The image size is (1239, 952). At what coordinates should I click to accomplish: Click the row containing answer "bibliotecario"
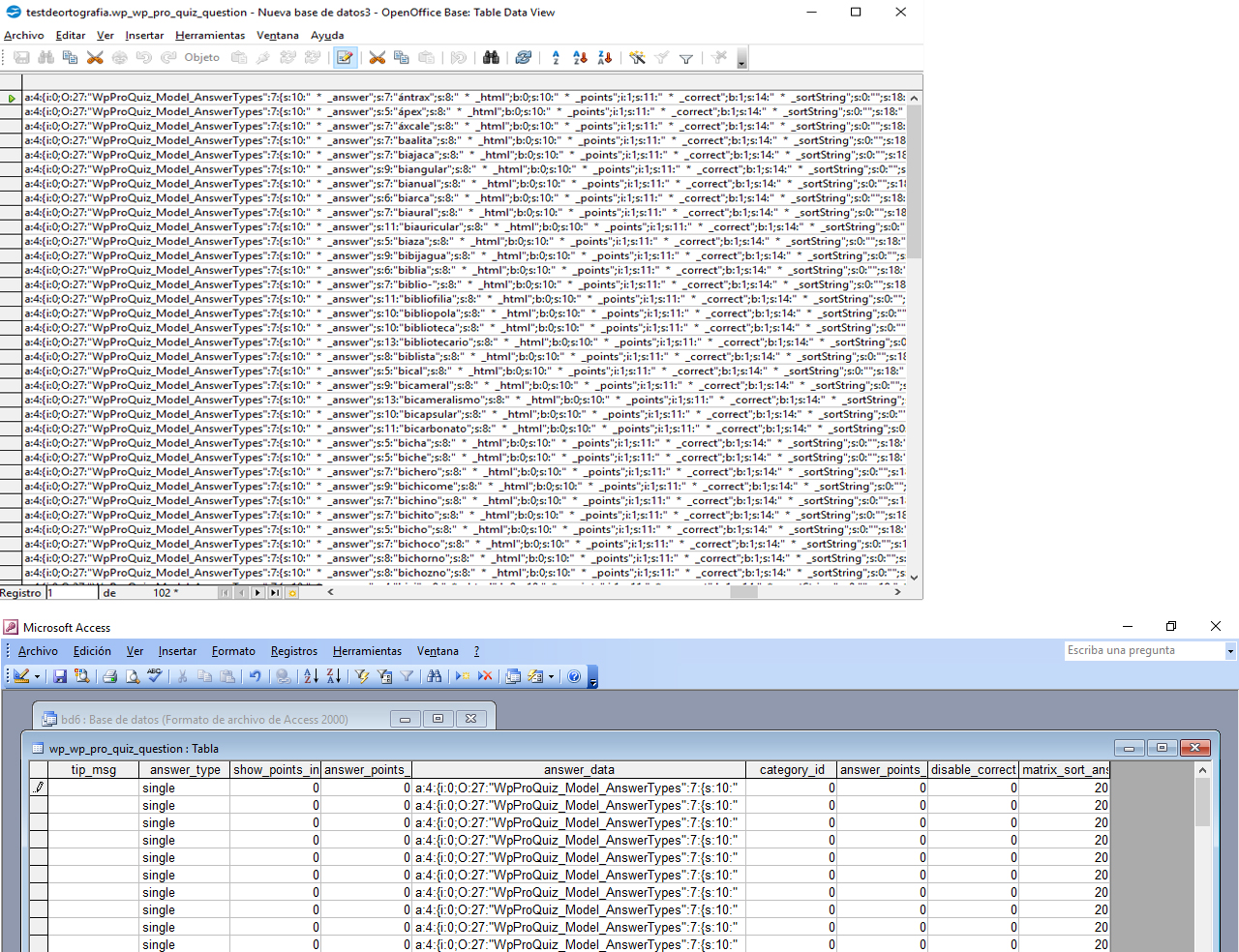pyautogui.click(x=465, y=342)
